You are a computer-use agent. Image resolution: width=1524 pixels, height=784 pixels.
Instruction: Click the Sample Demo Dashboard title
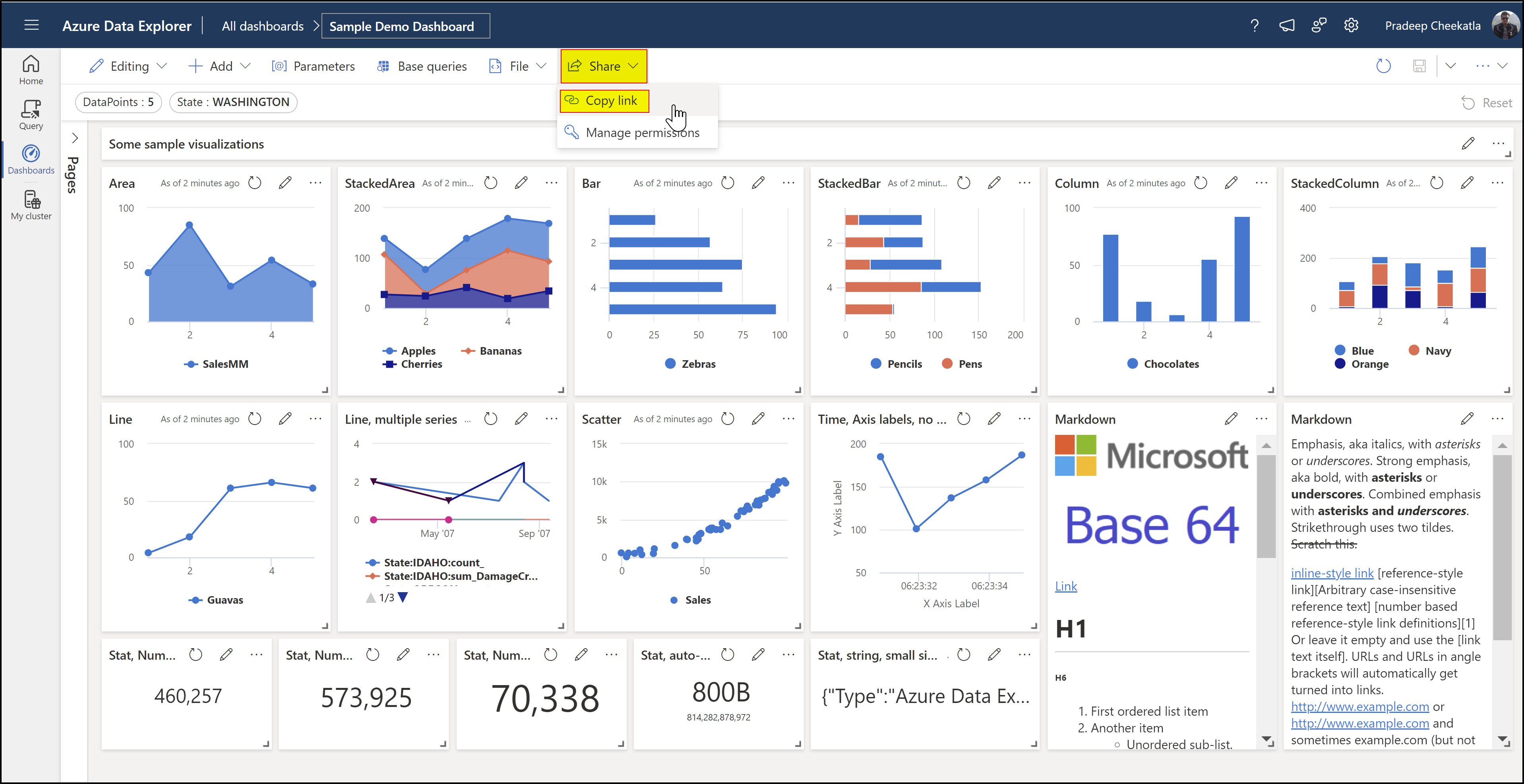pyautogui.click(x=405, y=26)
